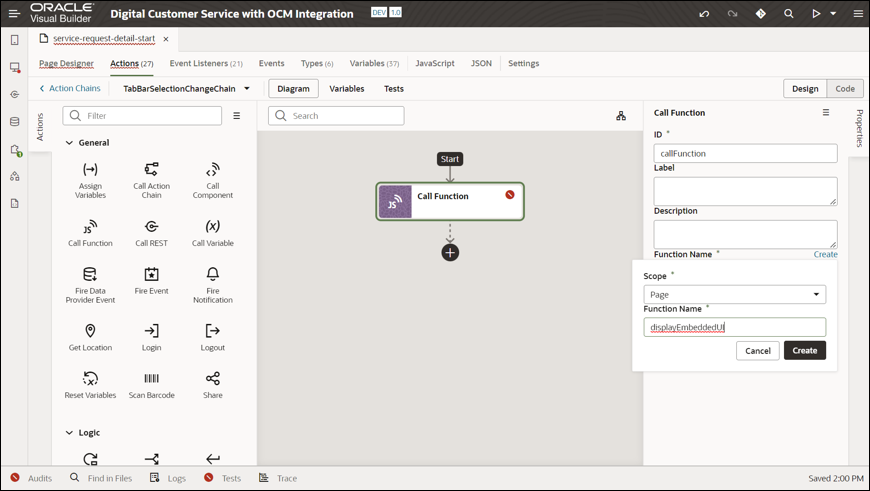The image size is (870, 491).
Task: Click the header search magnifier icon
Action: point(788,13)
